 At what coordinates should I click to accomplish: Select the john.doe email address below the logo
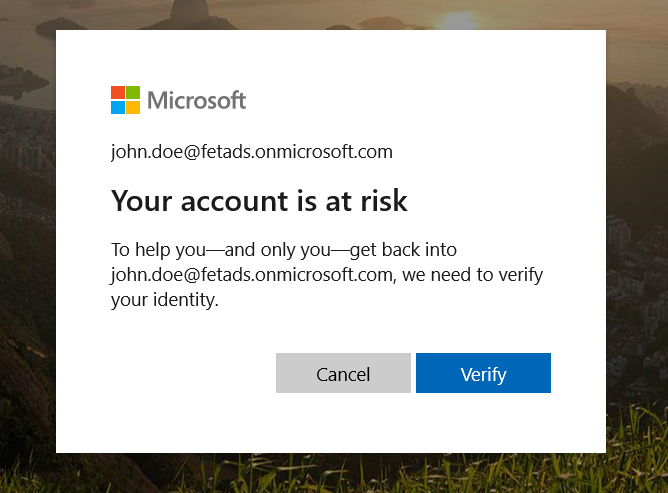pos(251,152)
